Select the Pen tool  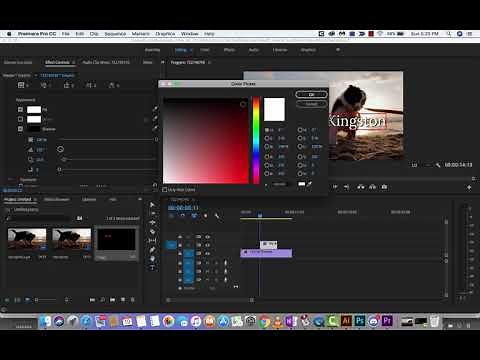coord(153,249)
